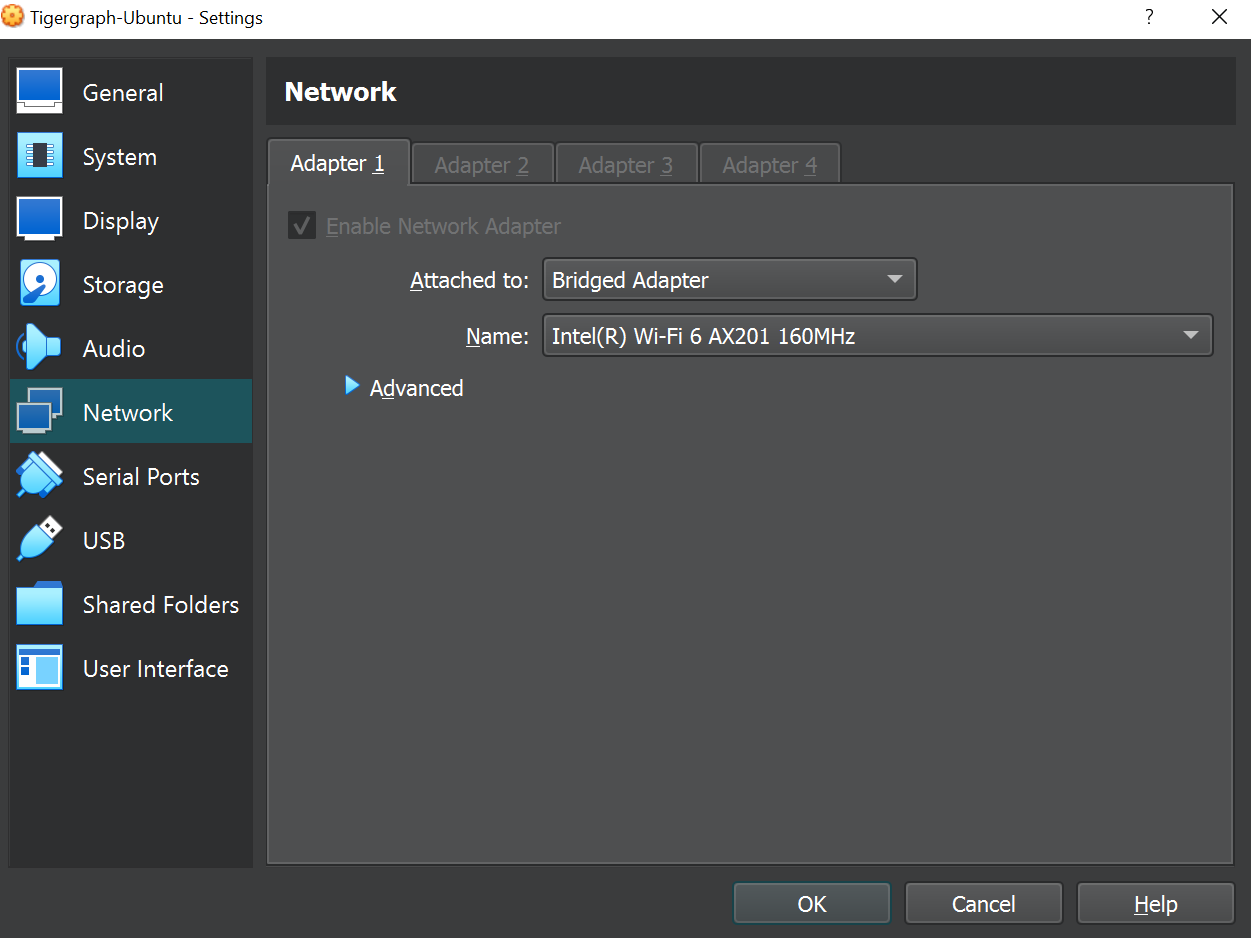The height and width of the screenshot is (938, 1251).
Task: Select the Adapter 3 tab
Action: (626, 164)
